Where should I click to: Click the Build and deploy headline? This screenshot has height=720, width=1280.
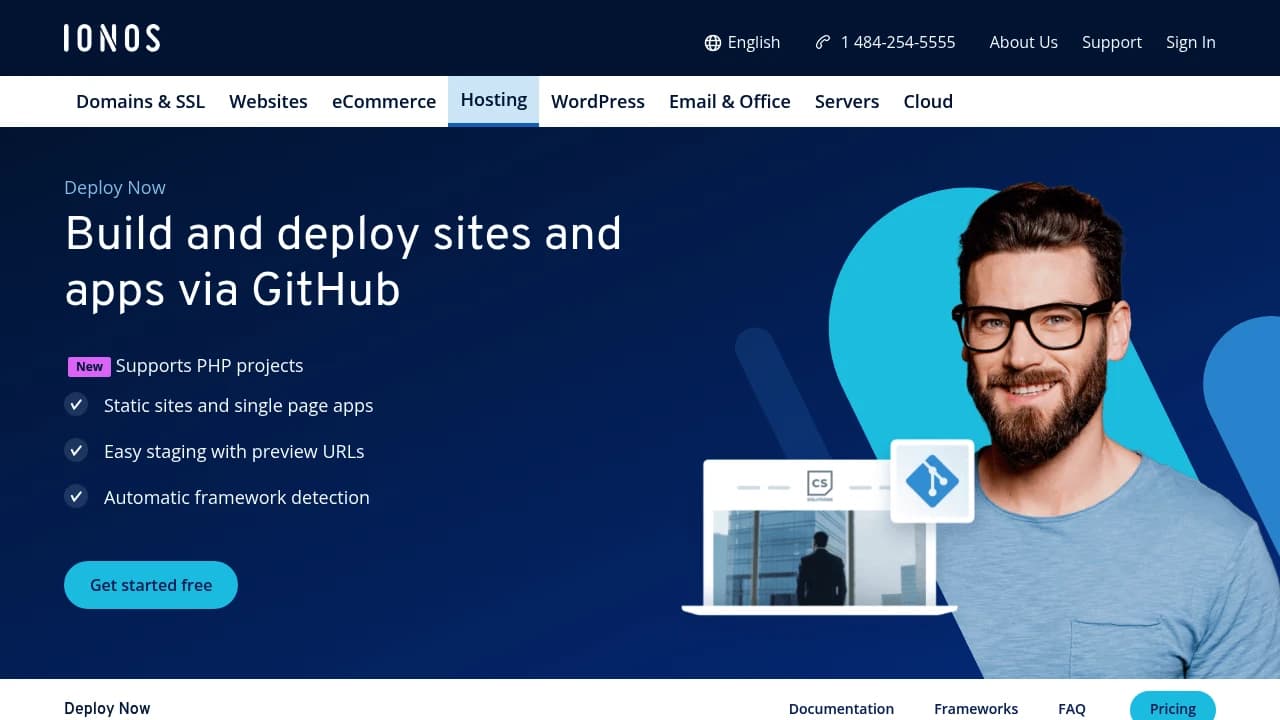coord(343,261)
